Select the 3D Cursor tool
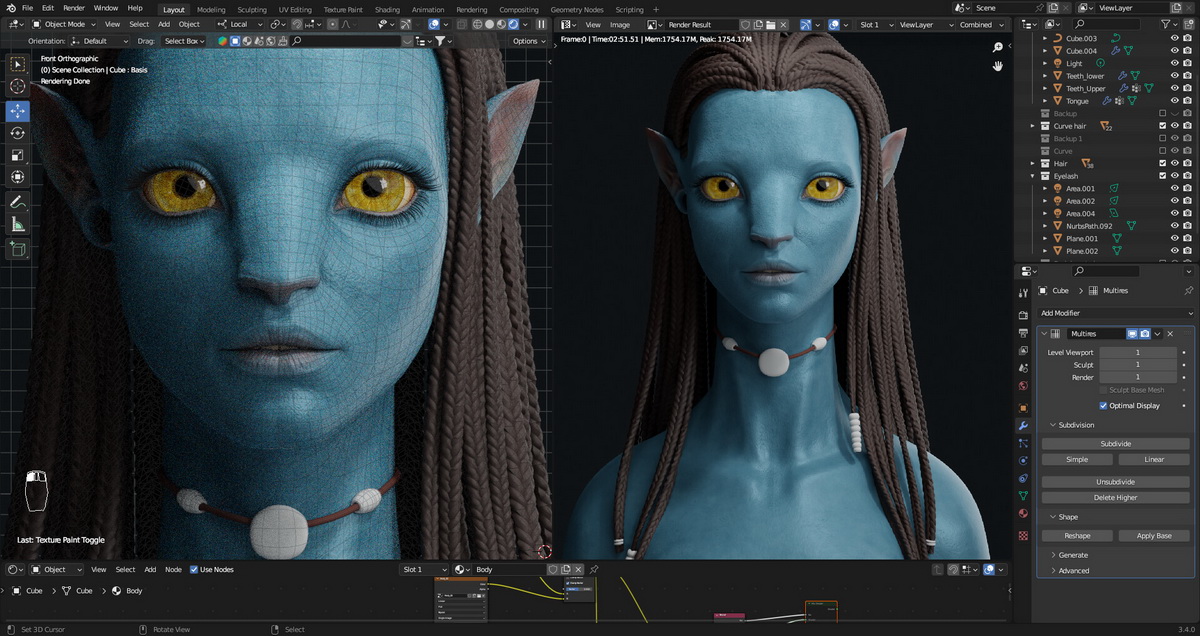 (18, 87)
